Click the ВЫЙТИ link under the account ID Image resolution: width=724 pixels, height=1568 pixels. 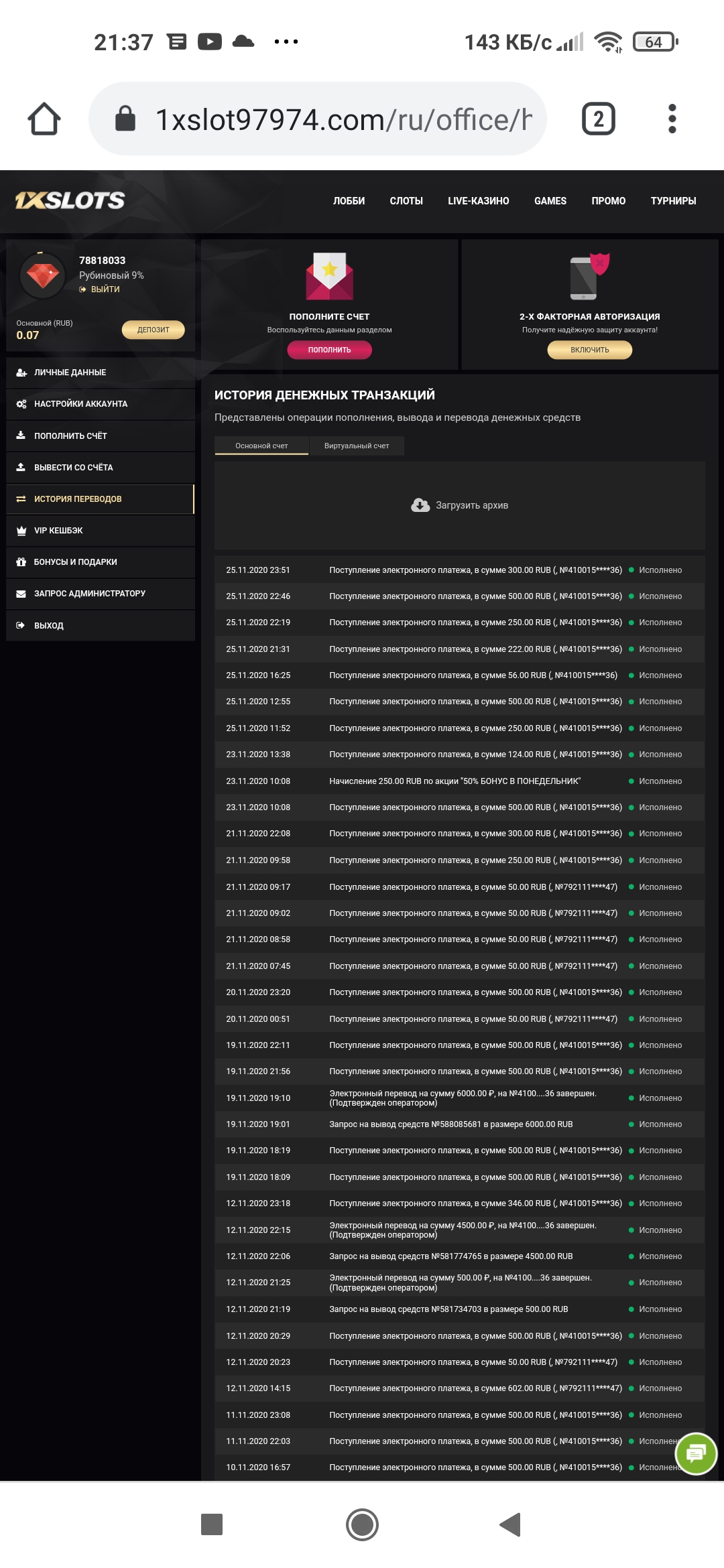tap(100, 289)
